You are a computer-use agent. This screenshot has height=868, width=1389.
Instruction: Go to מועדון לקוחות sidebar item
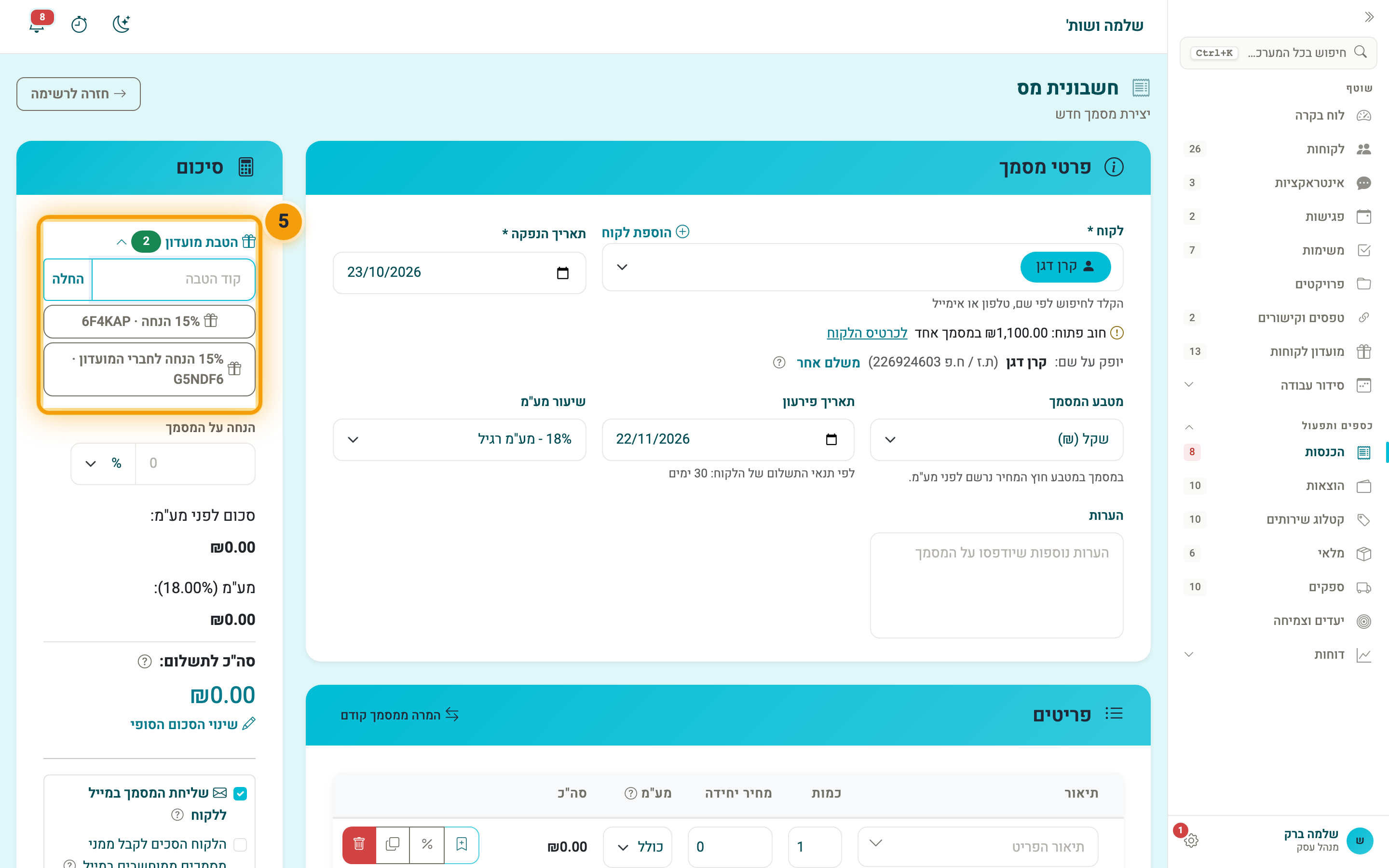pyautogui.click(x=1278, y=352)
